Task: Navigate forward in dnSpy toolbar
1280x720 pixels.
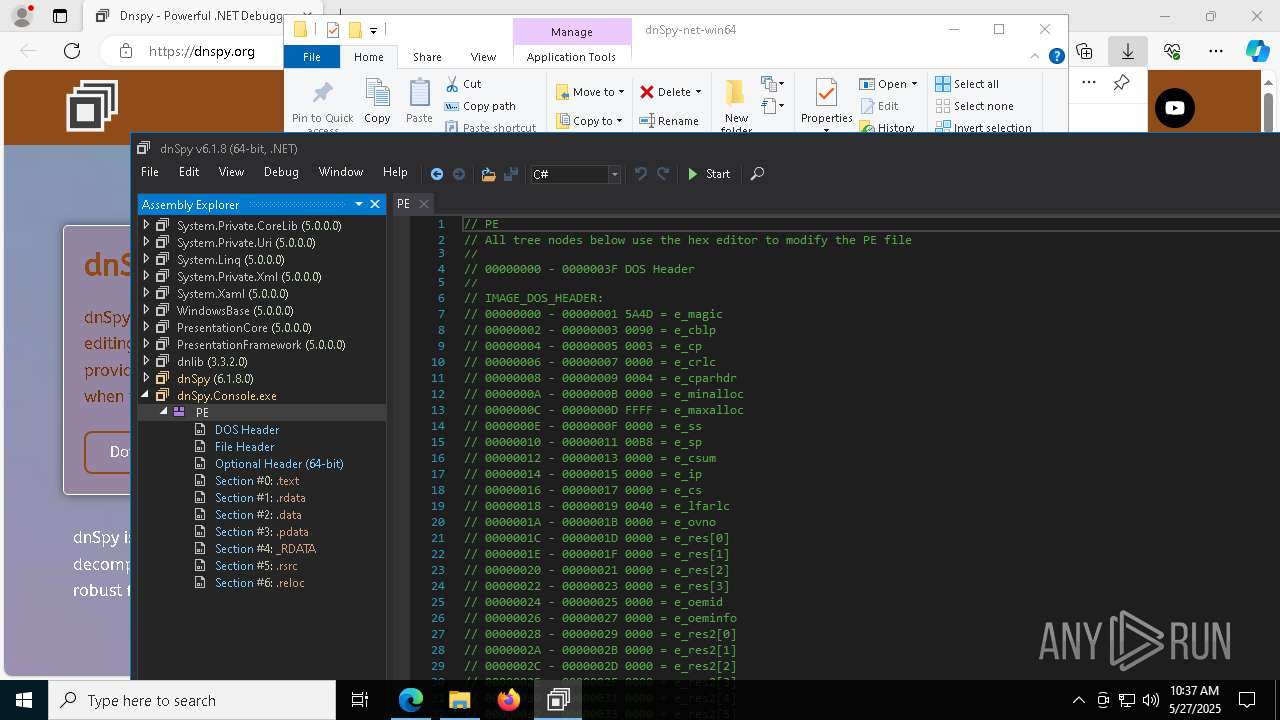Action: pyautogui.click(x=459, y=174)
